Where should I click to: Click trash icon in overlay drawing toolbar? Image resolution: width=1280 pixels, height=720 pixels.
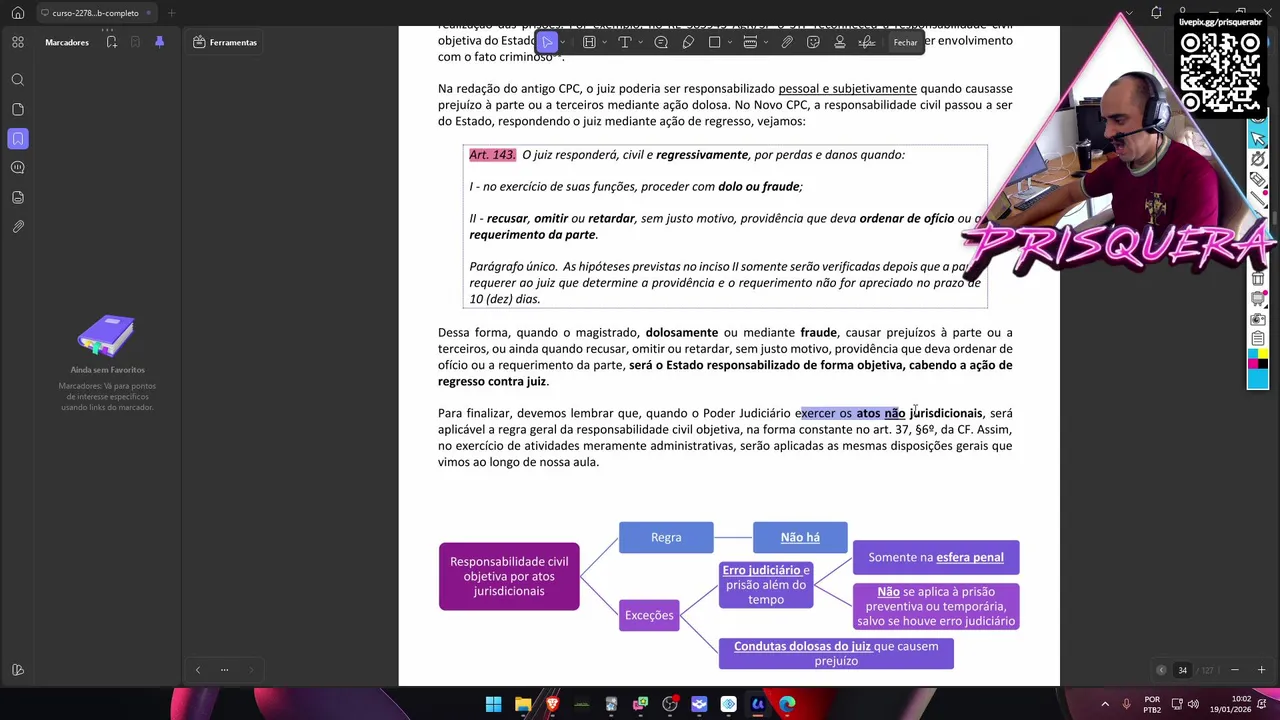click(x=1258, y=279)
